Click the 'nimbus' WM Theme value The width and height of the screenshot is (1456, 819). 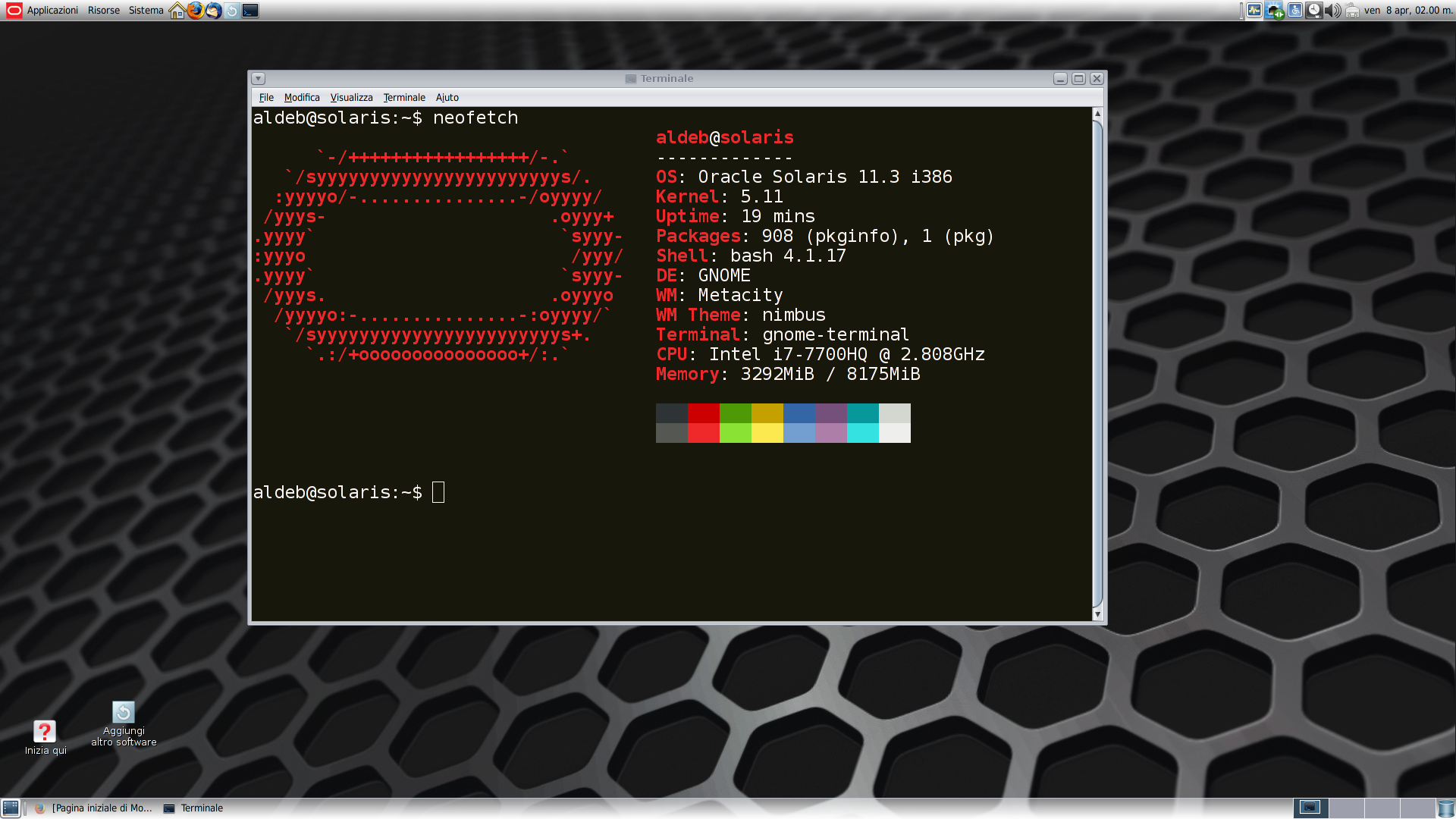[x=793, y=315]
